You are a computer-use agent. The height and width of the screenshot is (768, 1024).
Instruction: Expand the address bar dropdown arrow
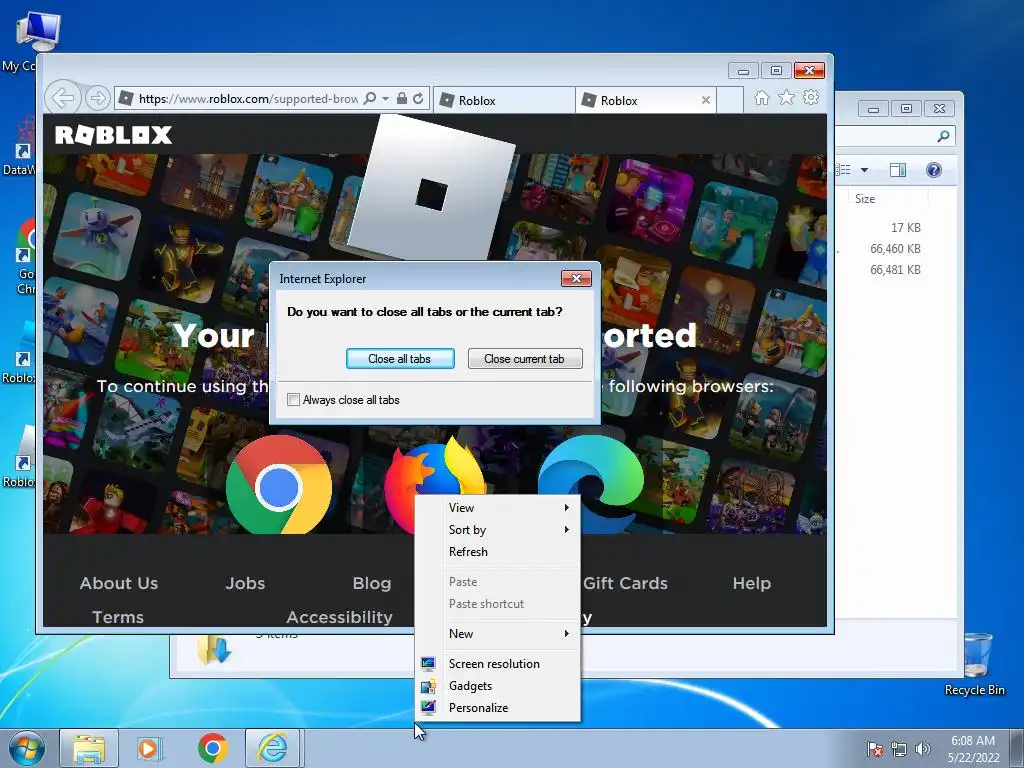385,99
